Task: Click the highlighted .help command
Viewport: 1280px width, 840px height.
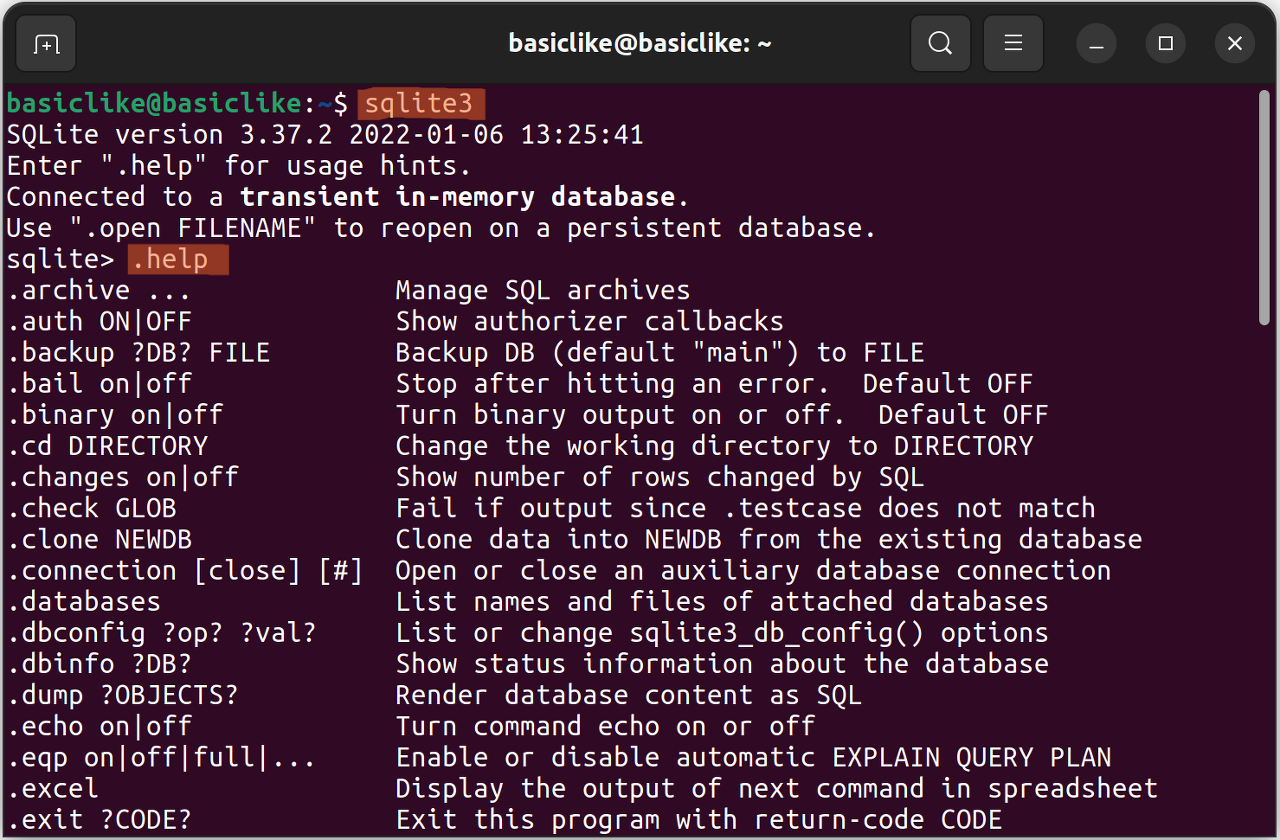Action: [x=177, y=259]
